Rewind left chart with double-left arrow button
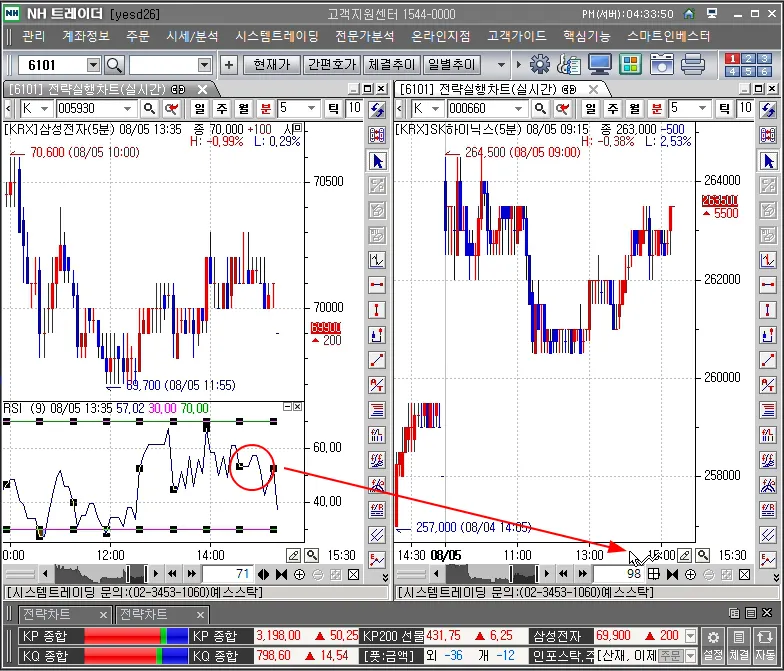This screenshot has height=671, width=784. [x=173, y=574]
